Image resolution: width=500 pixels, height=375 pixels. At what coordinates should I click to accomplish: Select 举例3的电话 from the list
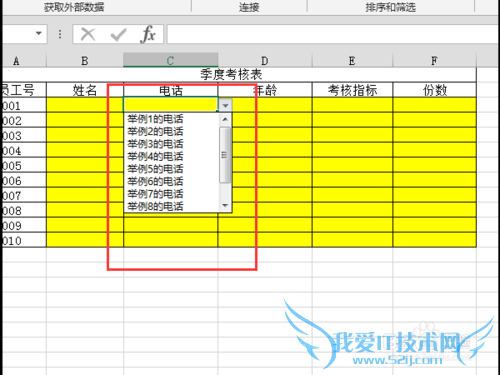[155, 144]
